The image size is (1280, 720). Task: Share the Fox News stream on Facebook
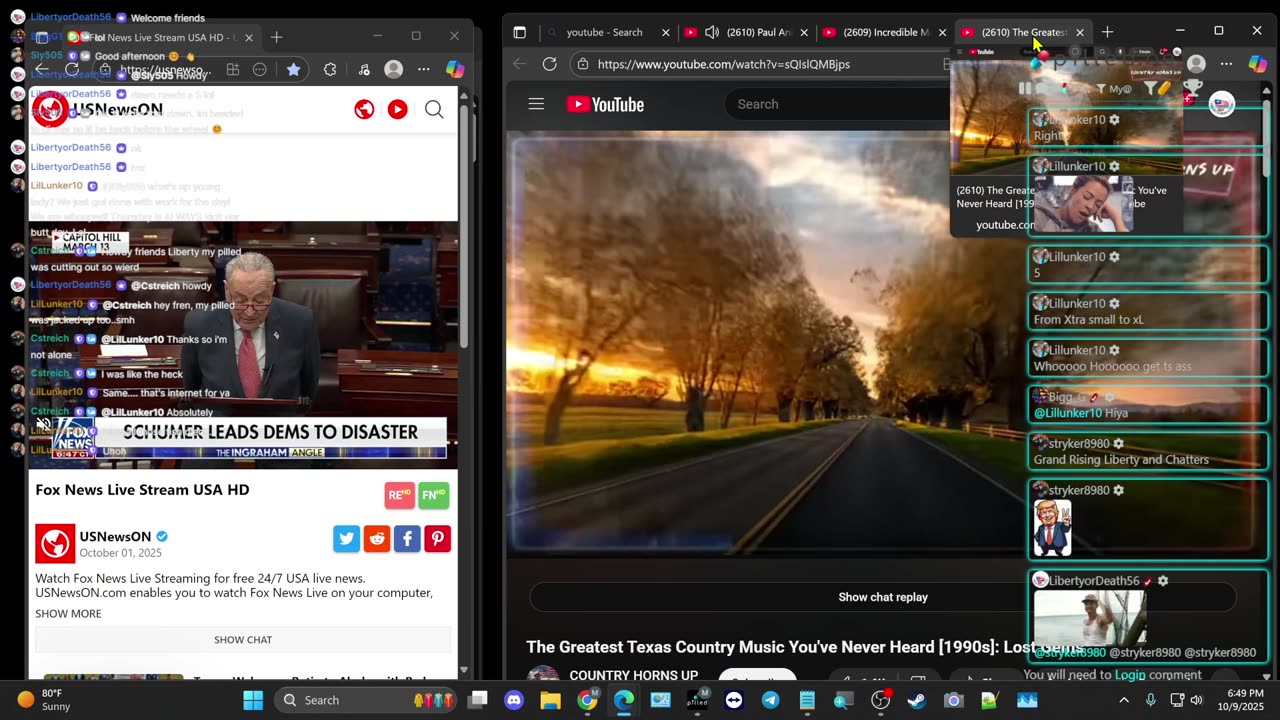pos(407,539)
